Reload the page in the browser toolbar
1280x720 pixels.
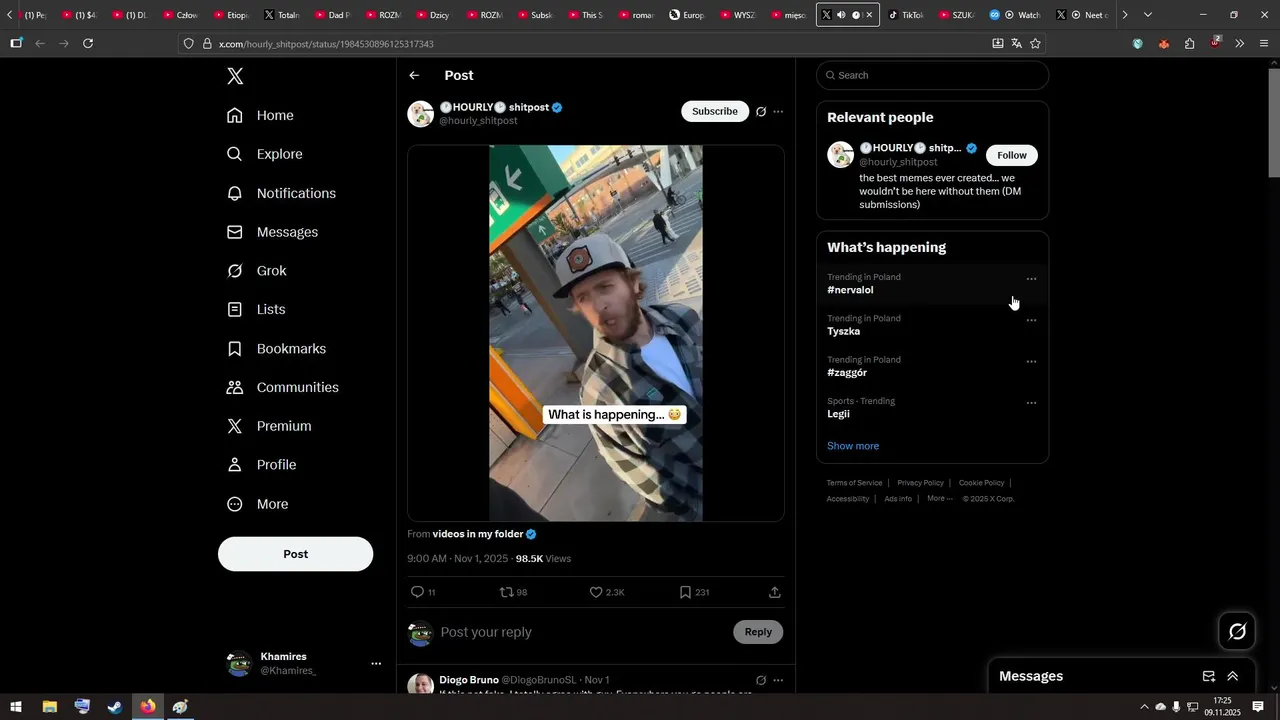pyautogui.click(x=88, y=43)
